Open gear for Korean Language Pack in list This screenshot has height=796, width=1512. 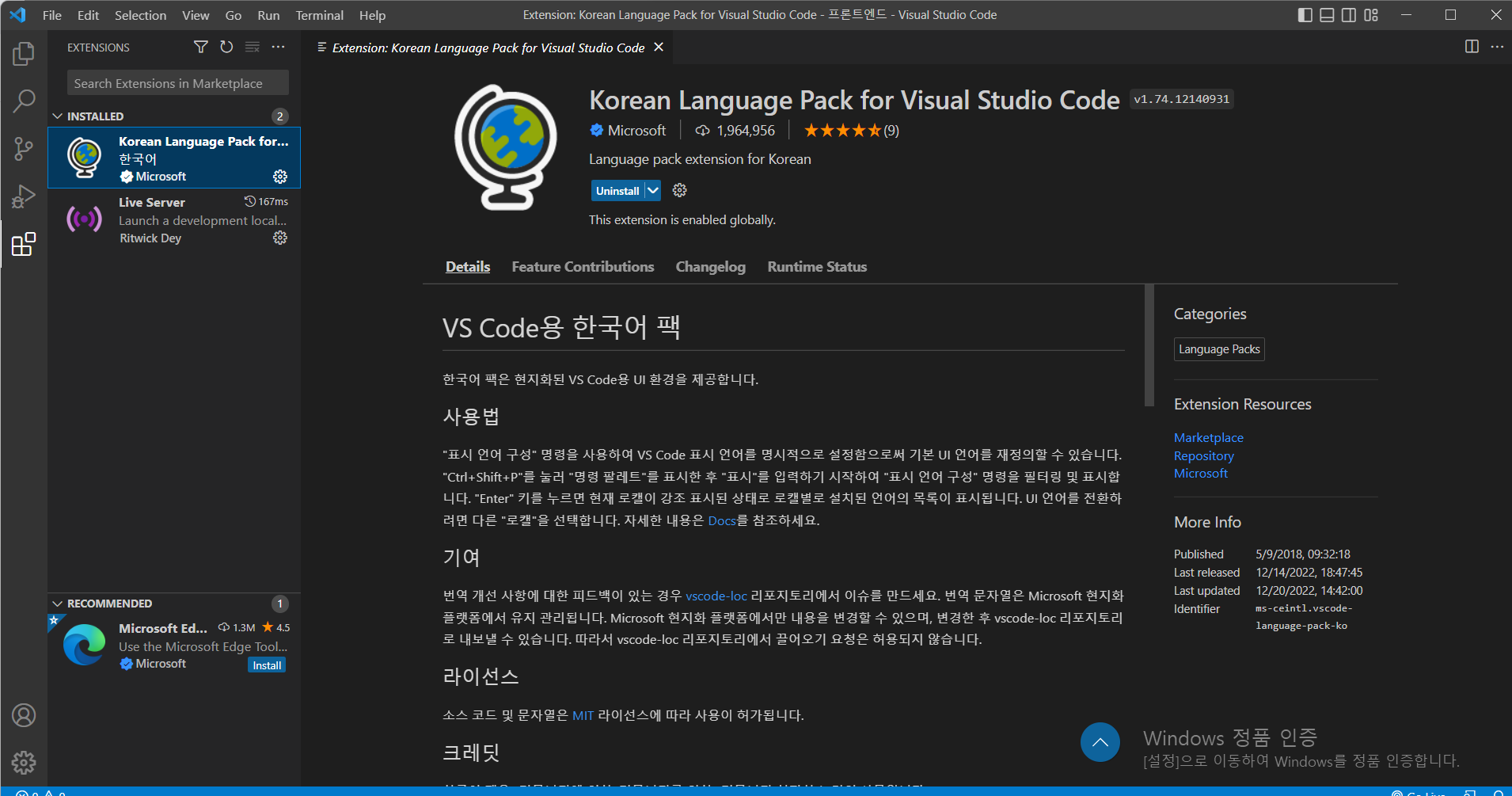280,176
